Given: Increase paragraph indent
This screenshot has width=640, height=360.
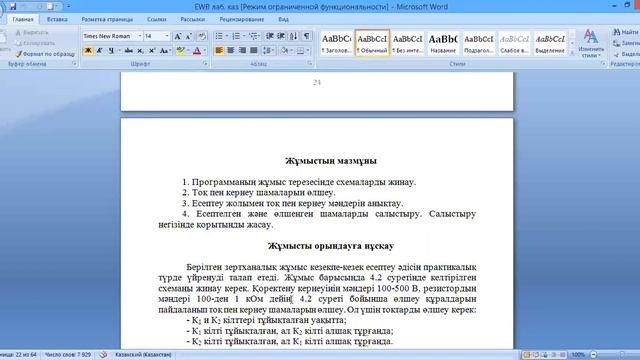Looking at the screenshot, I should coord(281,36).
